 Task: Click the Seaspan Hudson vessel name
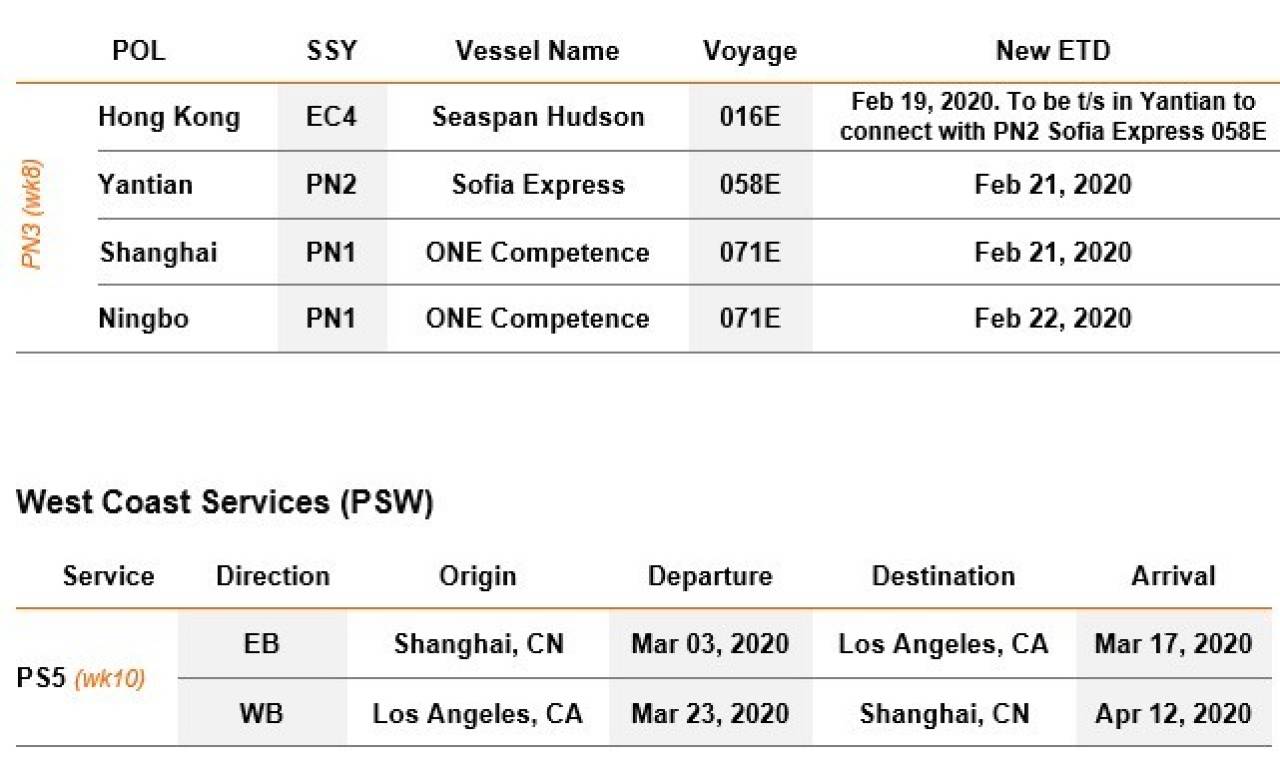[x=538, y=117]
